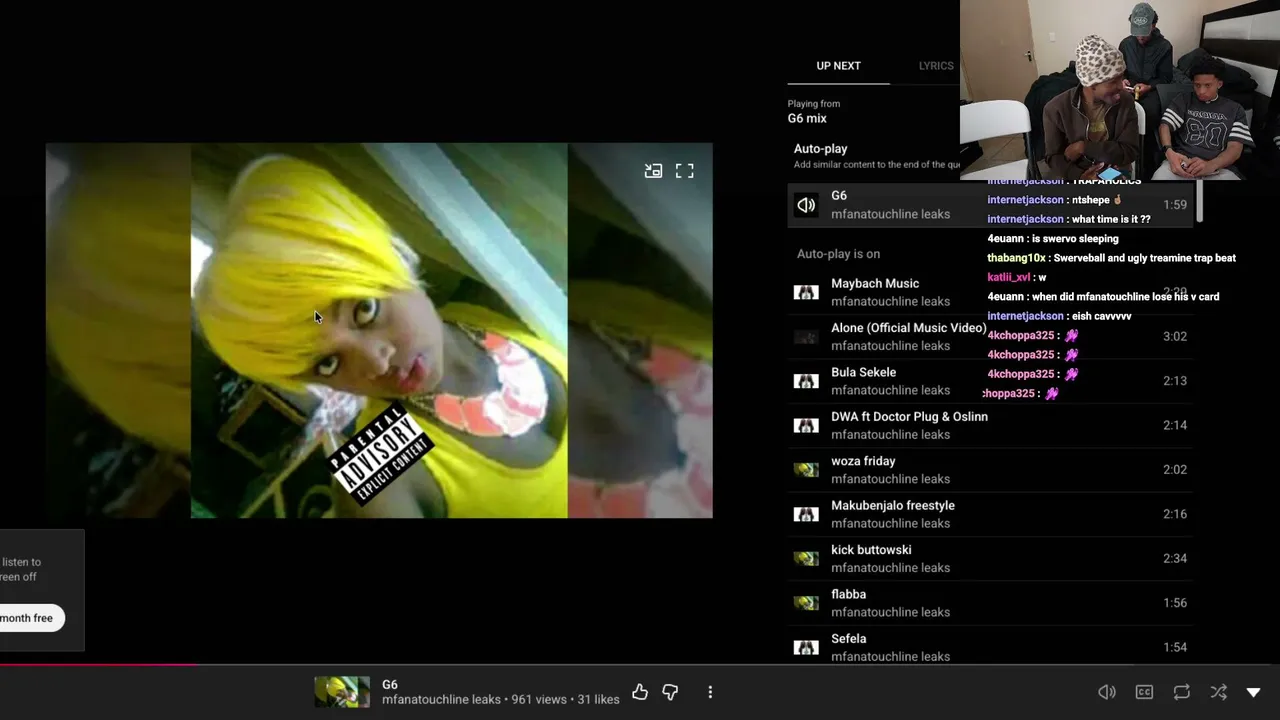Collapse the player page with the down arrow
This screenshot has width=1280, height=720.
[1253, 692]
